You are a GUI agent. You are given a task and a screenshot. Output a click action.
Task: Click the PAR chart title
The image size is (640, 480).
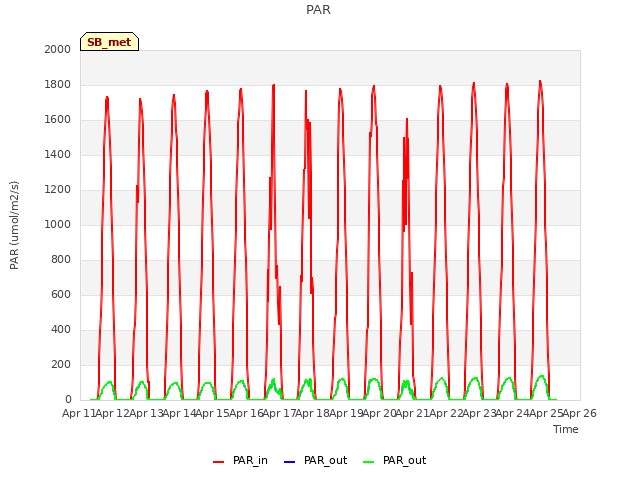coord(318,9)
